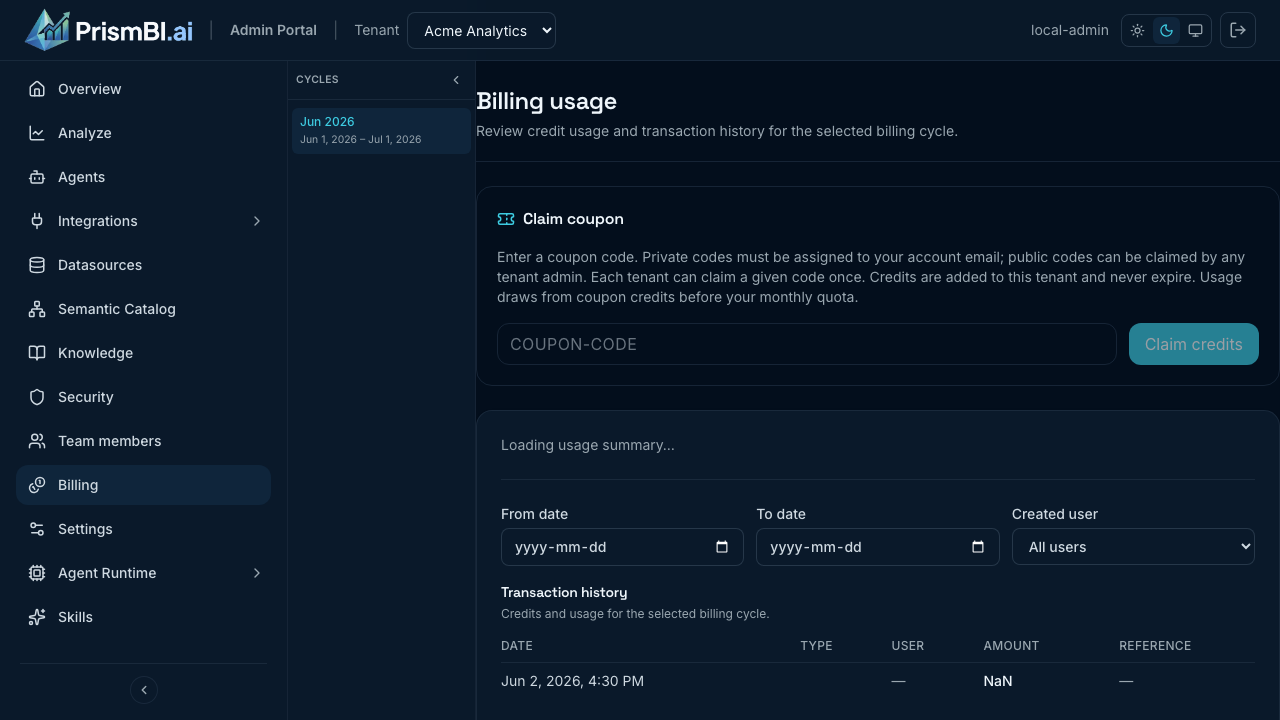Click the Agents robot icon

(x=37, y=177)
